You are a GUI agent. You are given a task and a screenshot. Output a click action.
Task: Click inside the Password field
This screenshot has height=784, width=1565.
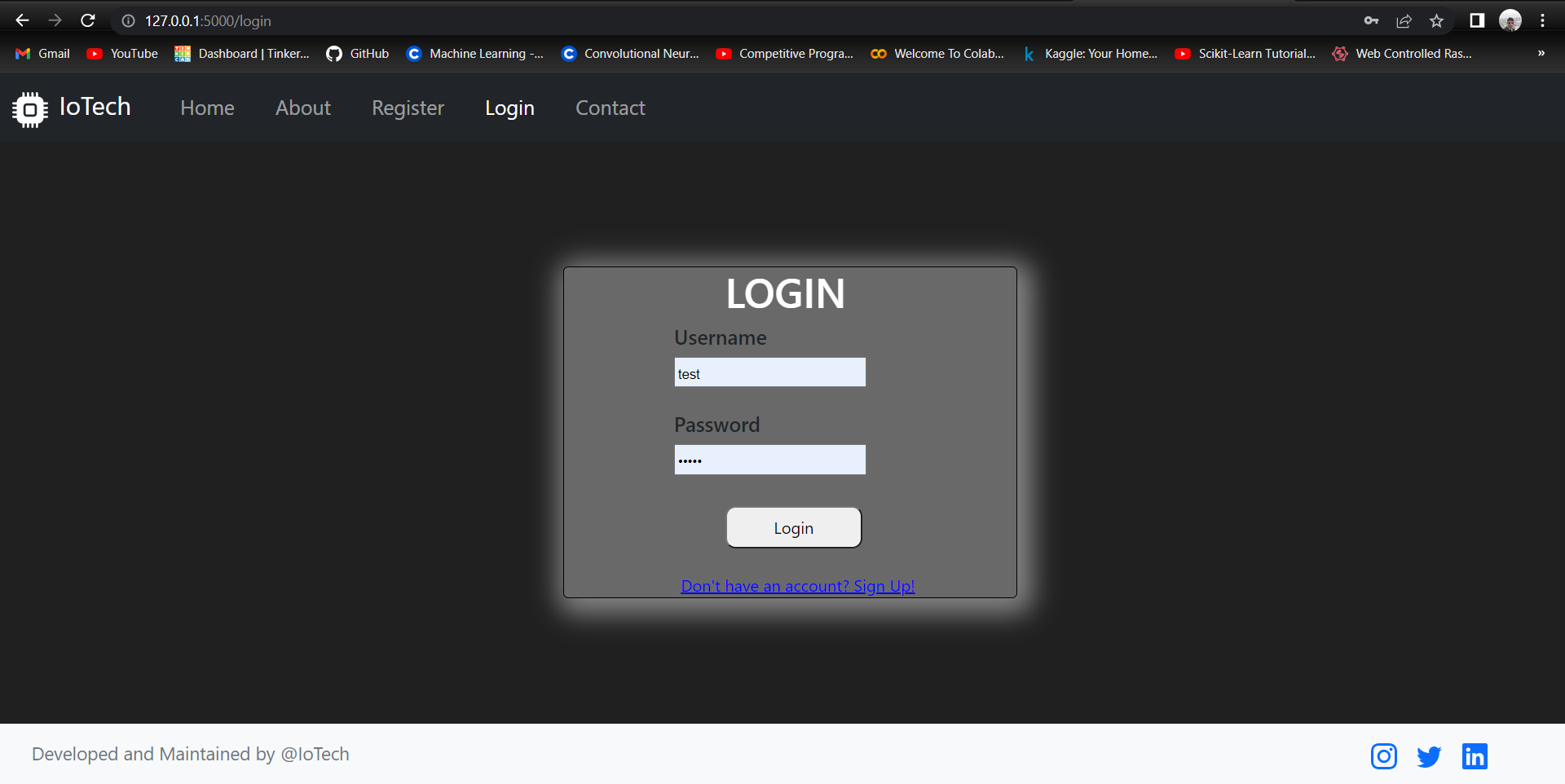click(x=769, y=459)
